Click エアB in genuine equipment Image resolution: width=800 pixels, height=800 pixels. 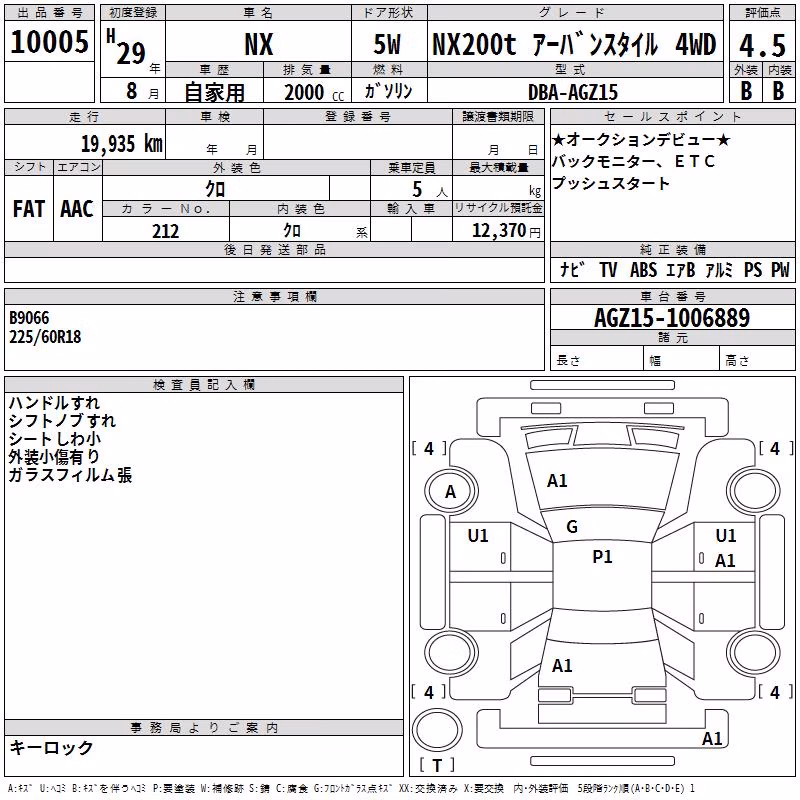click(x=681, y=269)
